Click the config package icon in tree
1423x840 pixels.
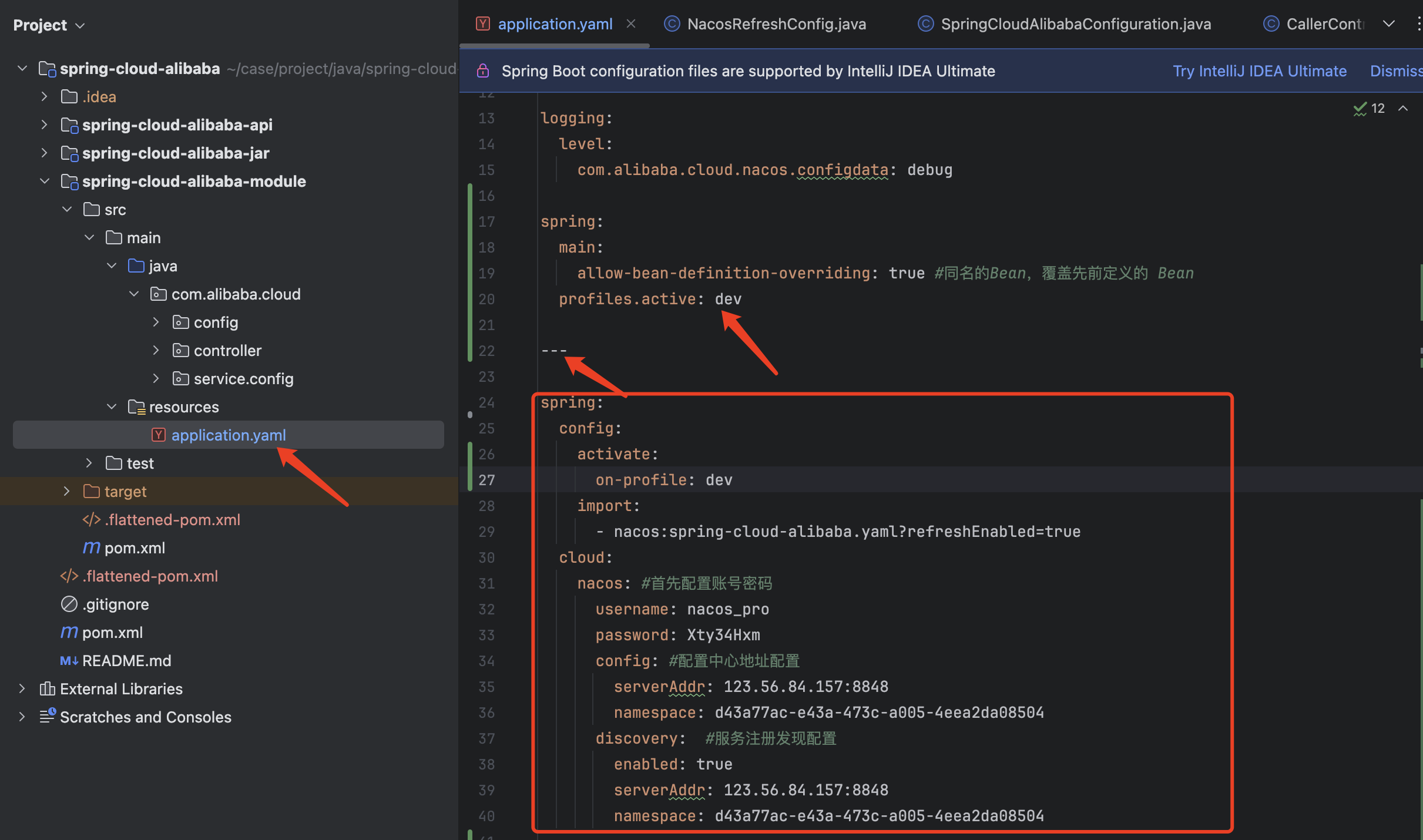(180, 322)
